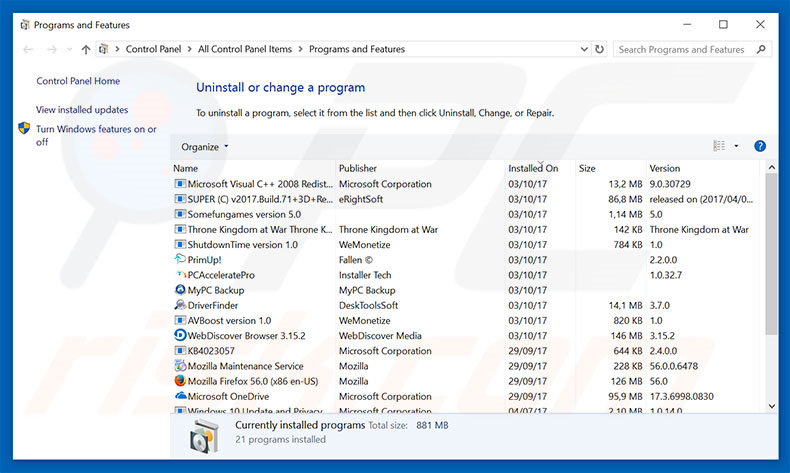790x473 pixels.
Task: Sort by the Size column header
Action: (587, 168)
